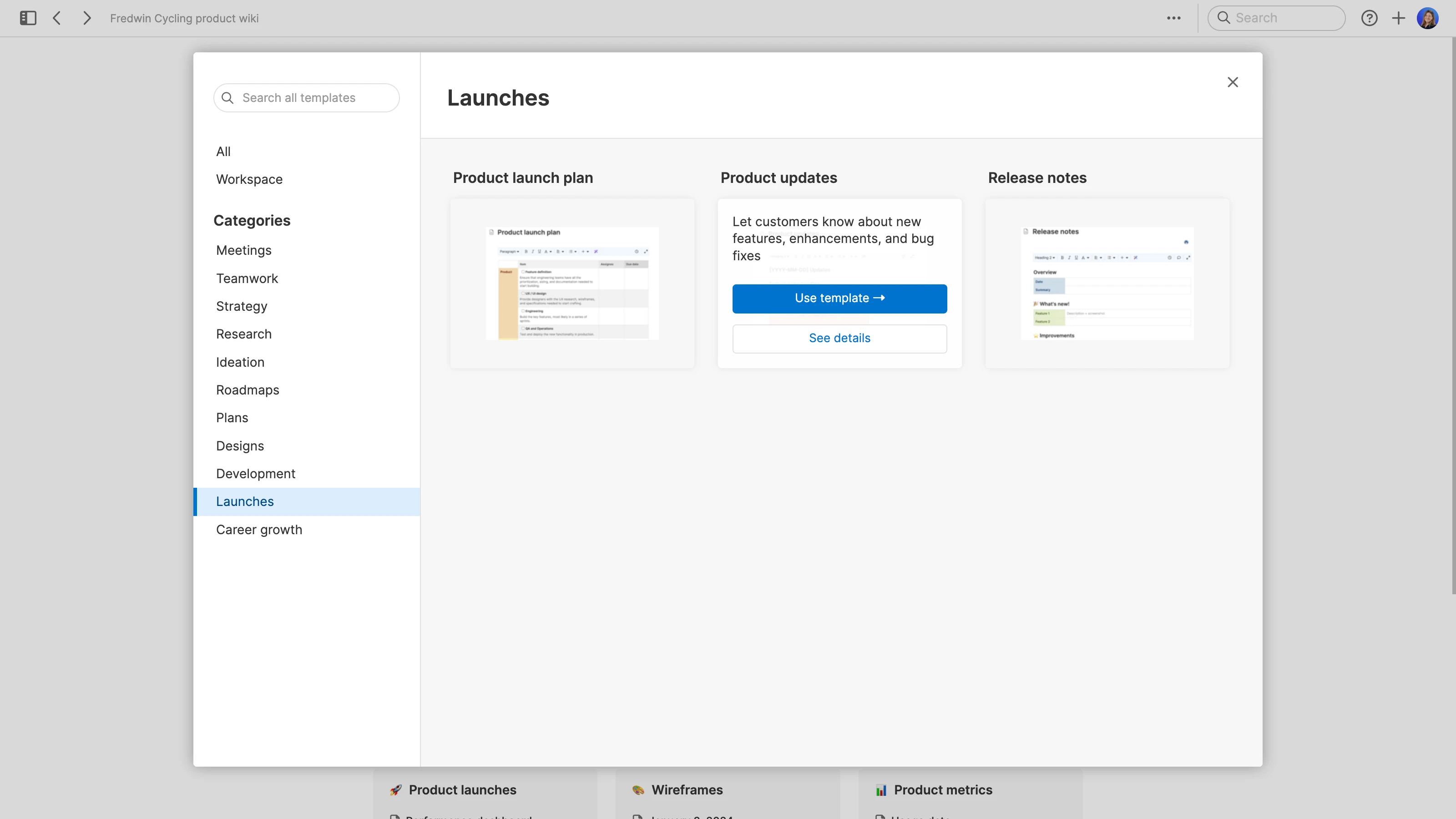Click the See details button

coord(839,339)
